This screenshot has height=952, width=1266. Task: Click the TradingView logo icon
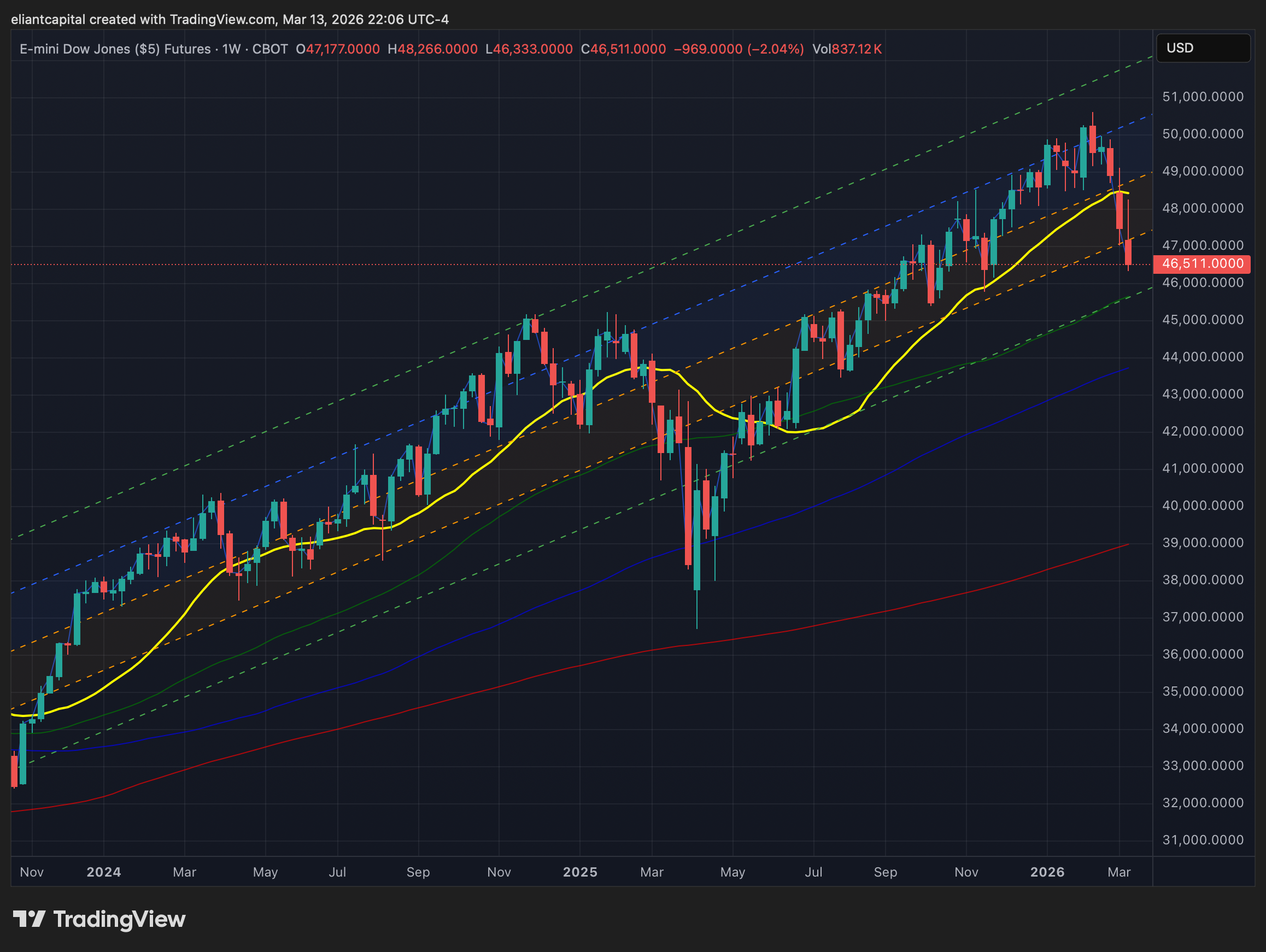click(x=28, y=919)
